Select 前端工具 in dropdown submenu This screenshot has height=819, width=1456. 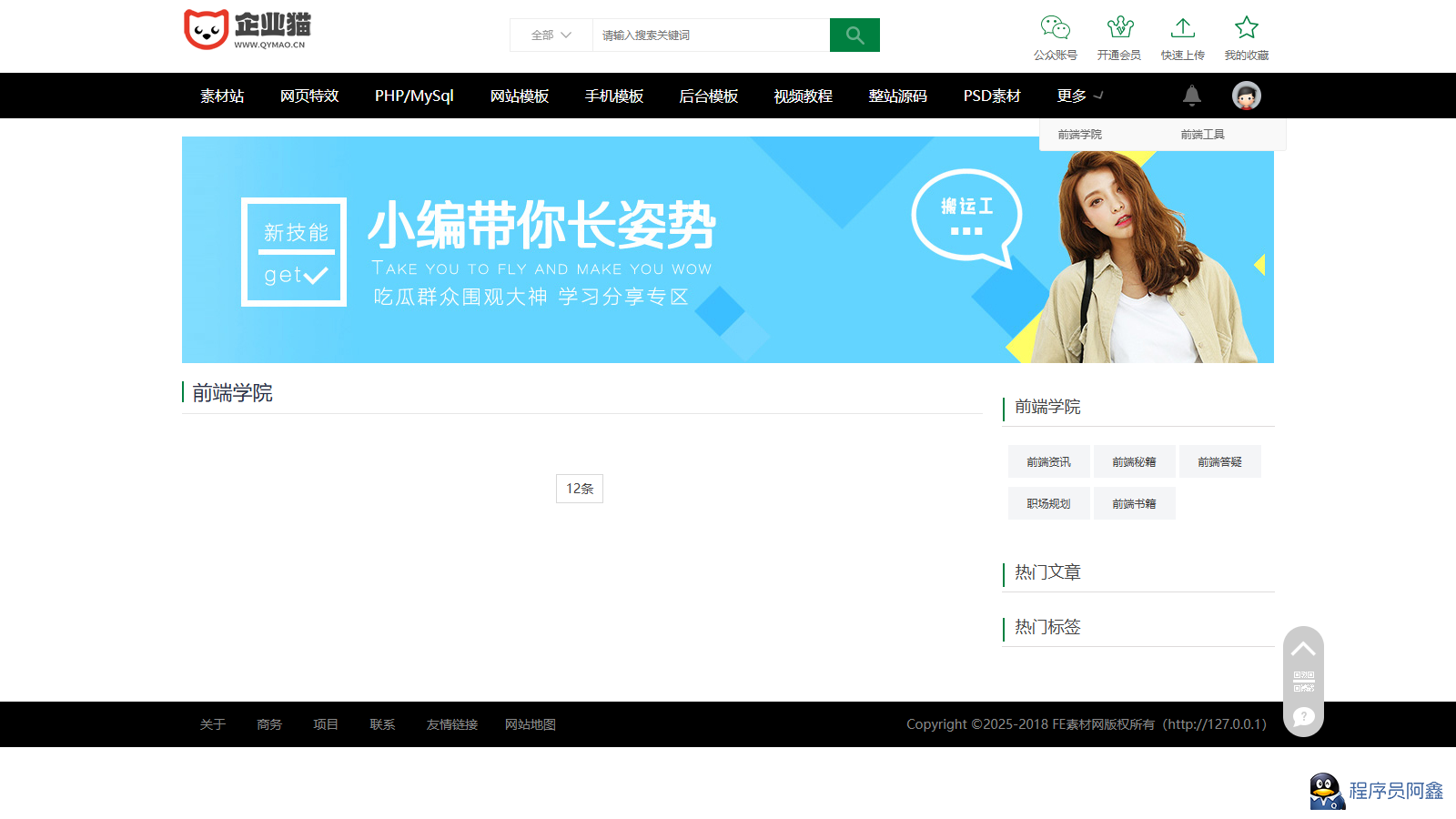click(1203, 135)
